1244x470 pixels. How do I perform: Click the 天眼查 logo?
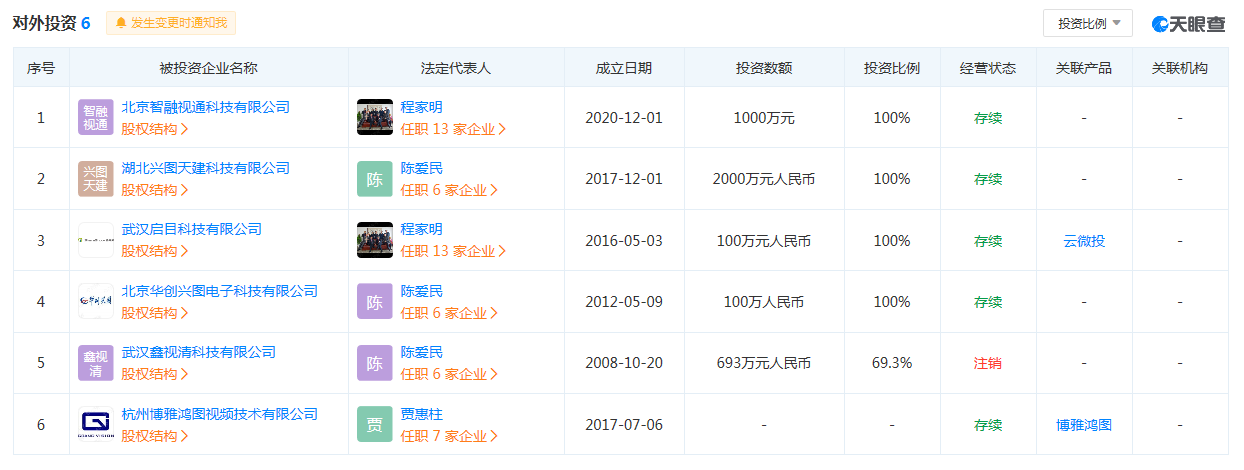click(x=1189, y=23)
